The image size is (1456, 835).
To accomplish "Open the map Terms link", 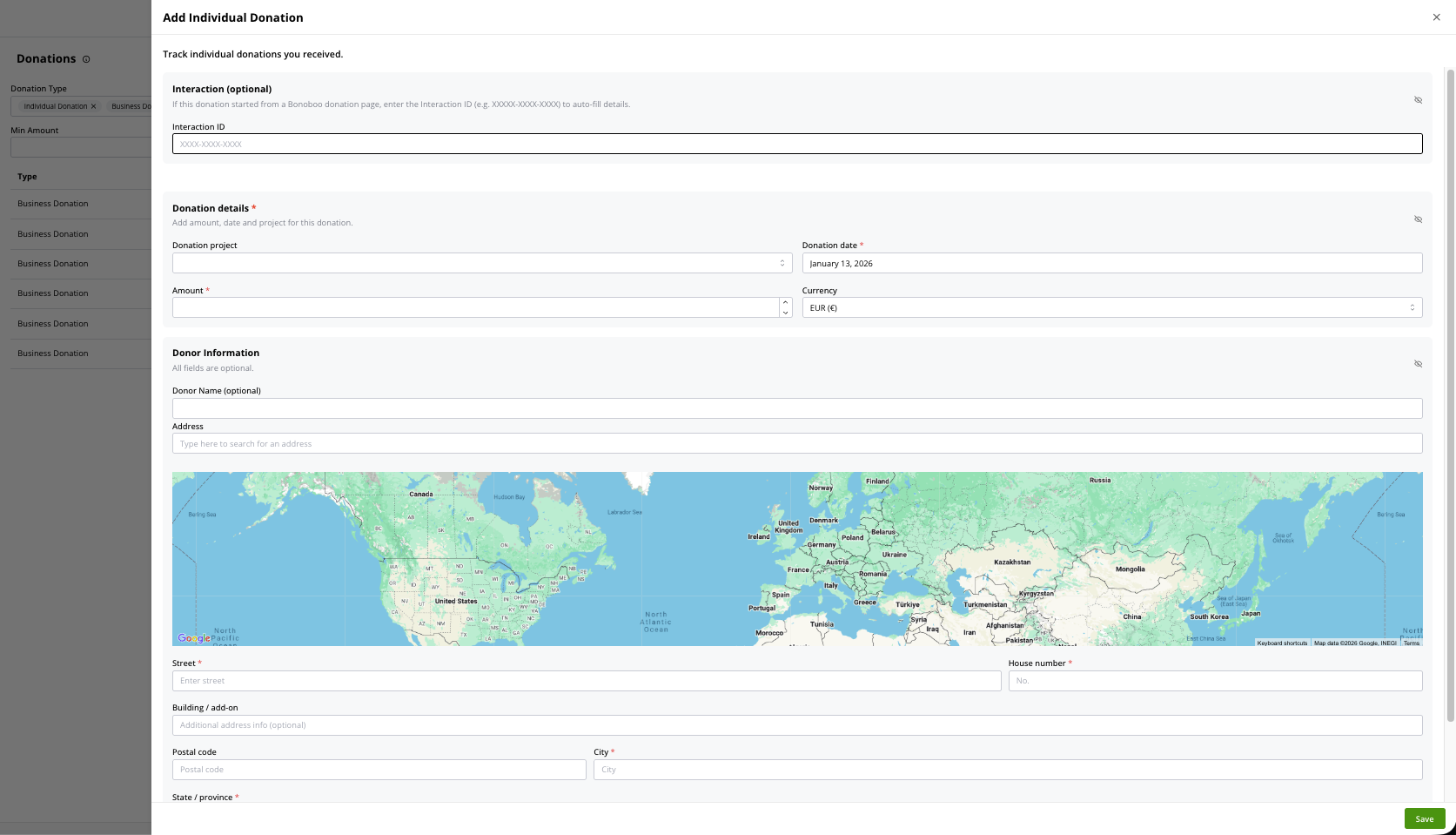I will point(1411,643).
